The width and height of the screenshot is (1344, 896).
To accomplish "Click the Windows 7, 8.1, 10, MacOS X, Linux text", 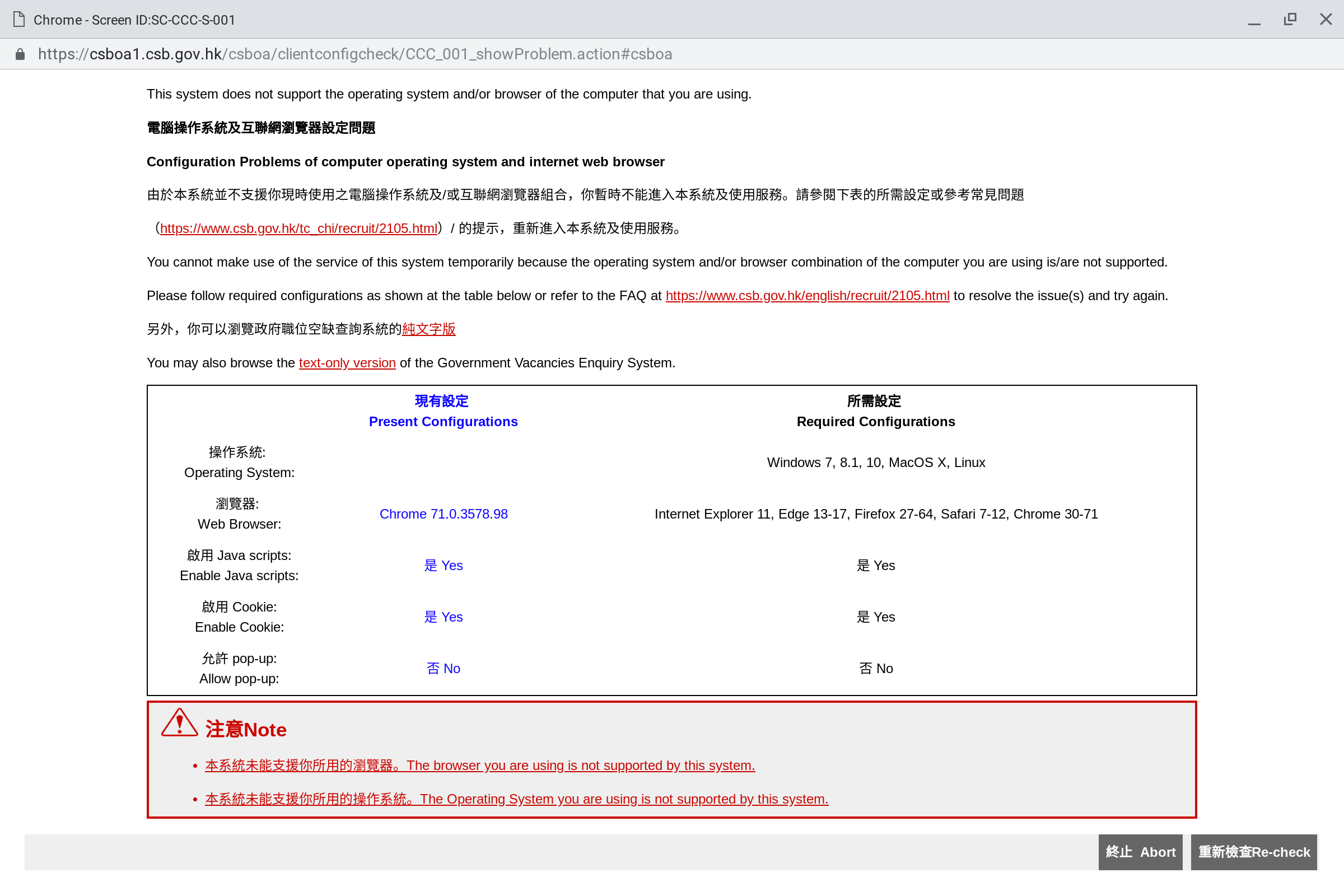I will 876,463.
